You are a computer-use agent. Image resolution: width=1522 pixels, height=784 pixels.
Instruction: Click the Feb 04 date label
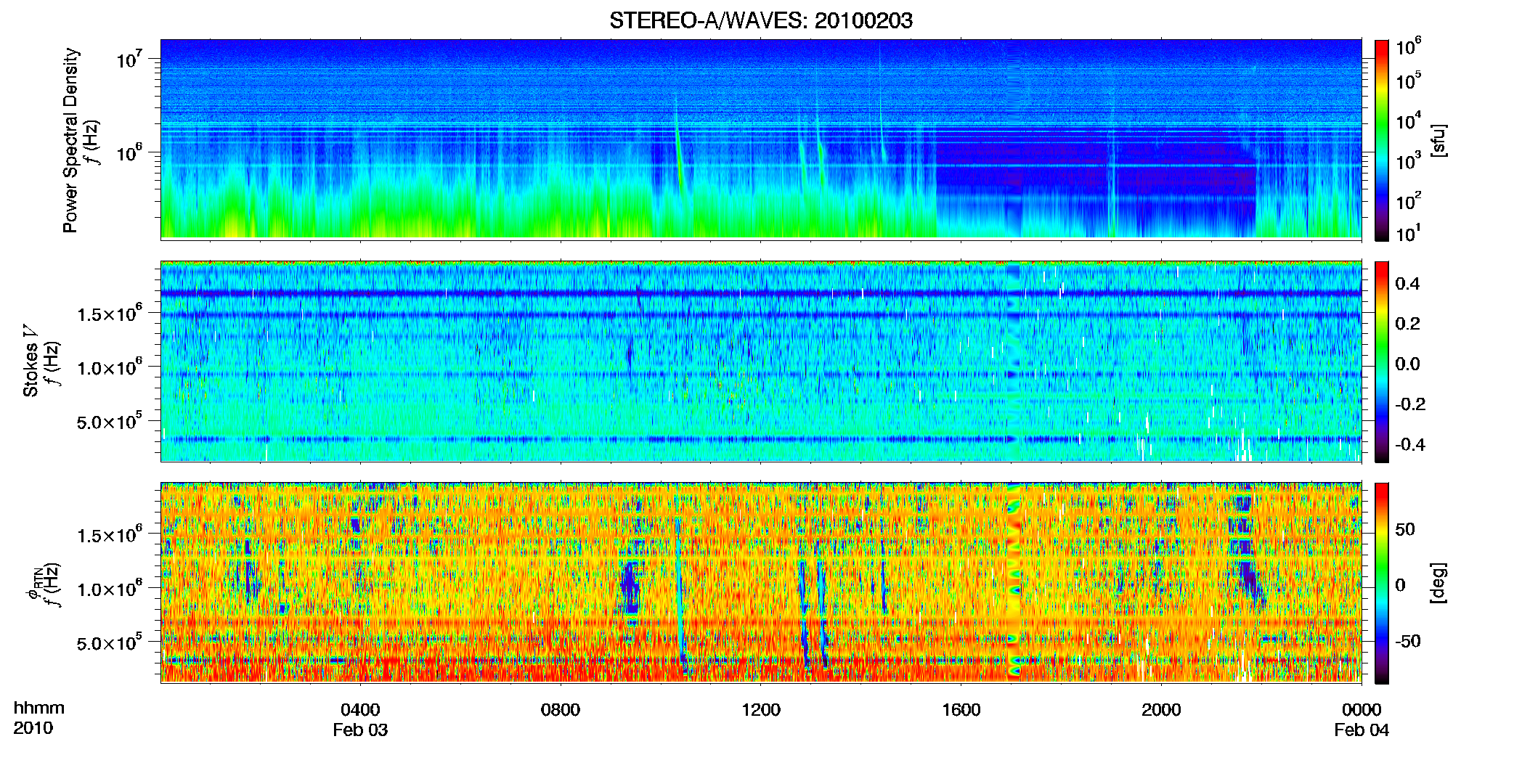pos(1362,730)
